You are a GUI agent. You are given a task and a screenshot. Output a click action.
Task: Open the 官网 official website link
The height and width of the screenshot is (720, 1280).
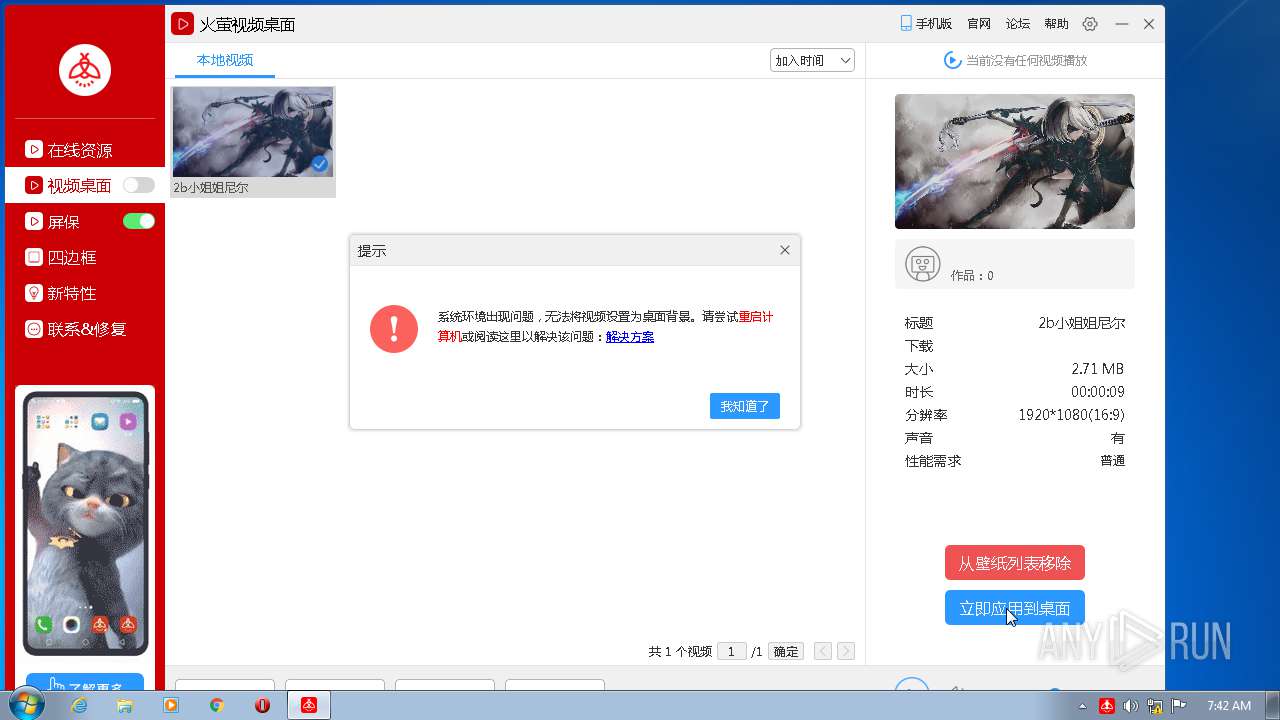(x=979, y=24)
